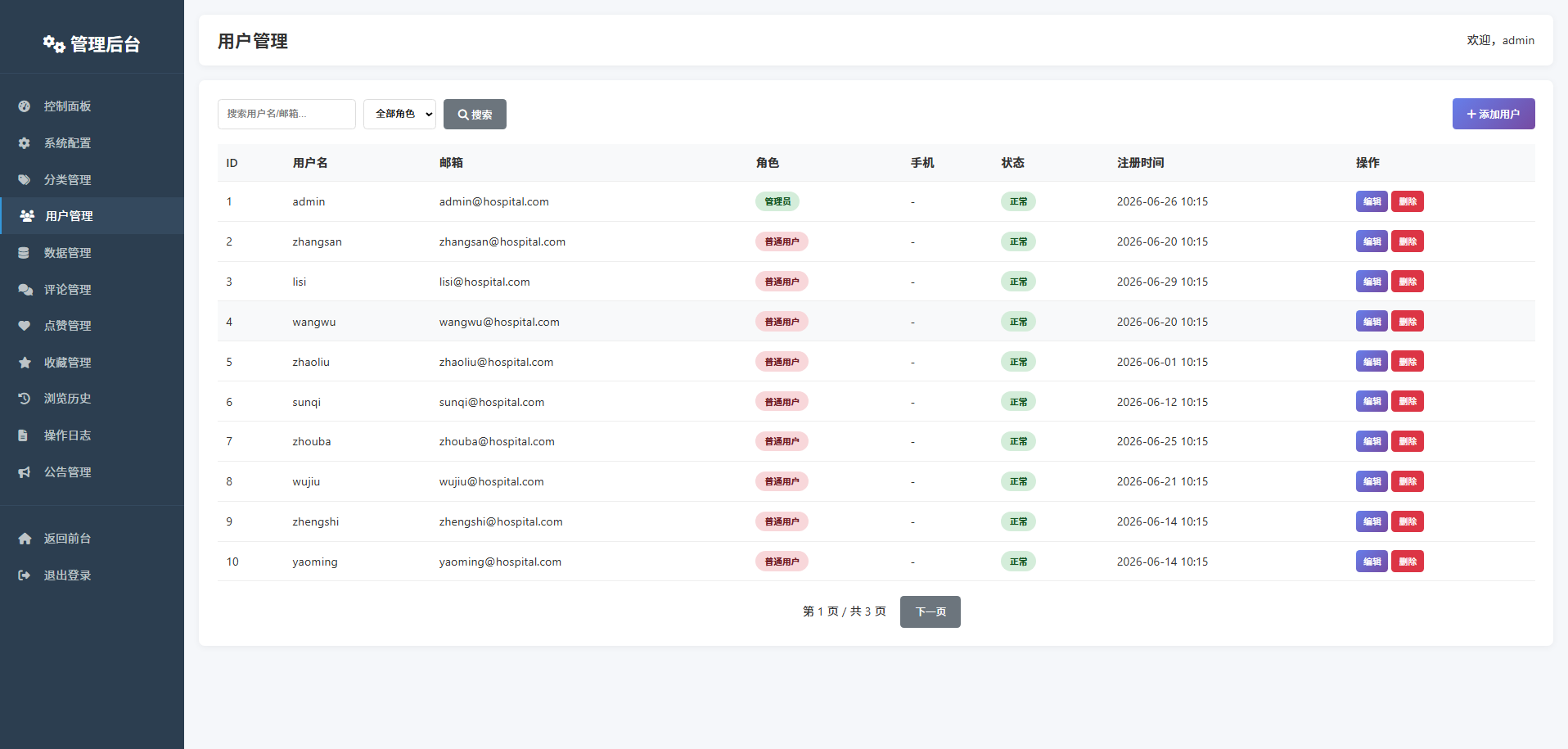The height and width of the screenshot is (749, 1568).
Task: Click the 管理员 role badge for admin
Action: 777,201
